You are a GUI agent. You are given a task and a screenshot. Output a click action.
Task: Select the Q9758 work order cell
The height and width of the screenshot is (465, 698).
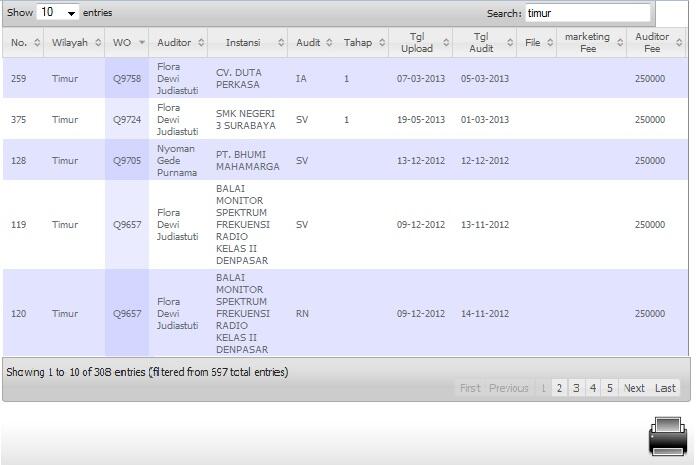click(127, 78)
